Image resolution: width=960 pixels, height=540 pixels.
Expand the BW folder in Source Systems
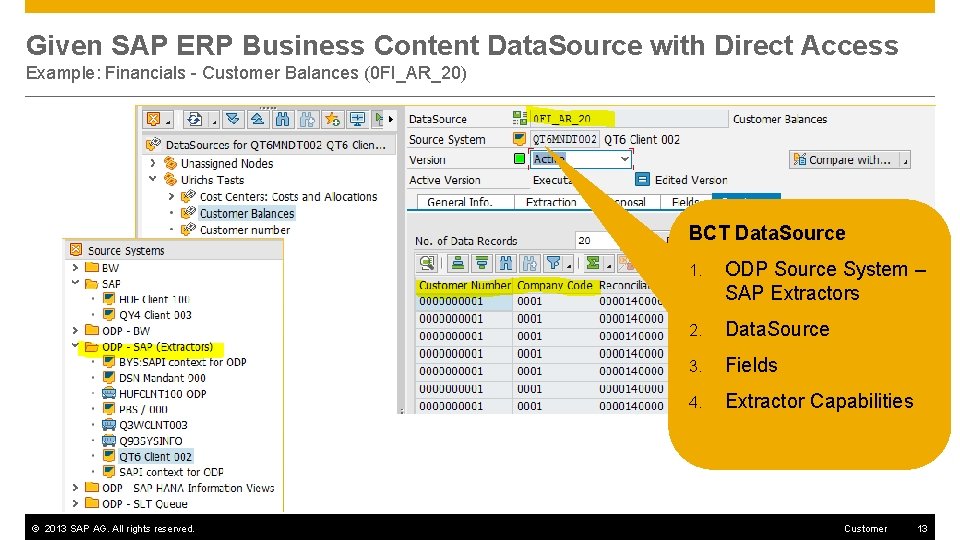point(75,268)
